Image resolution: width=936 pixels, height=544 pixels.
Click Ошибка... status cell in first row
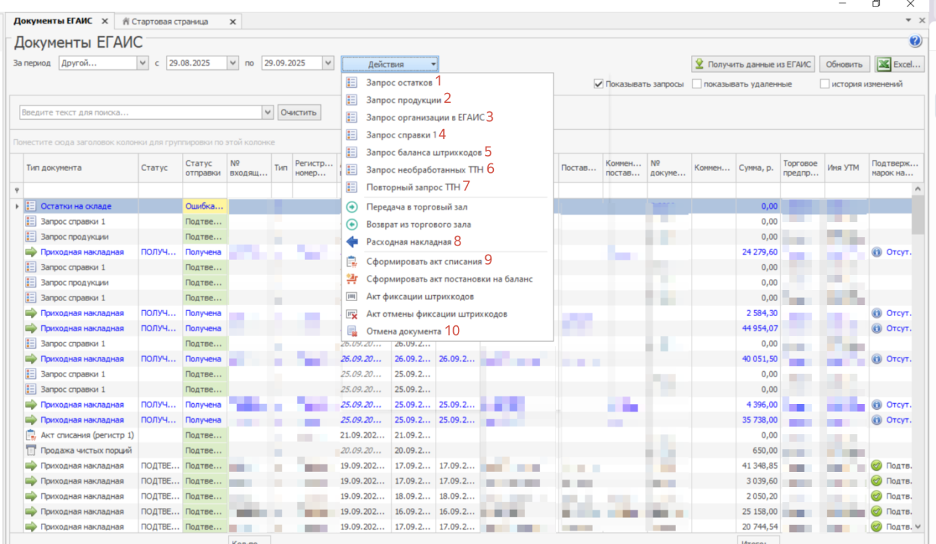(205, 206)
